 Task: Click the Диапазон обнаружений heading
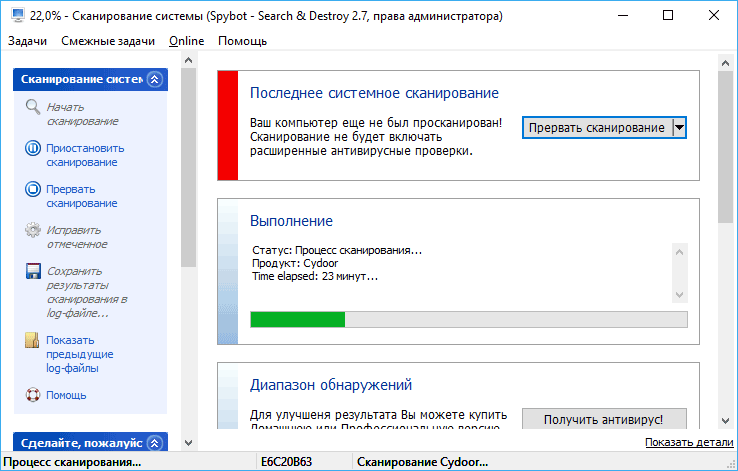[331, 384]
